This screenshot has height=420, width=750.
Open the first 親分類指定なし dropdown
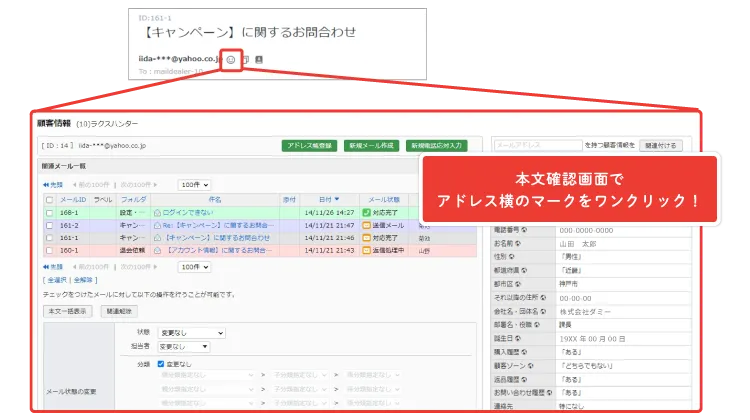pyautogui.click(x=207, y=375)
